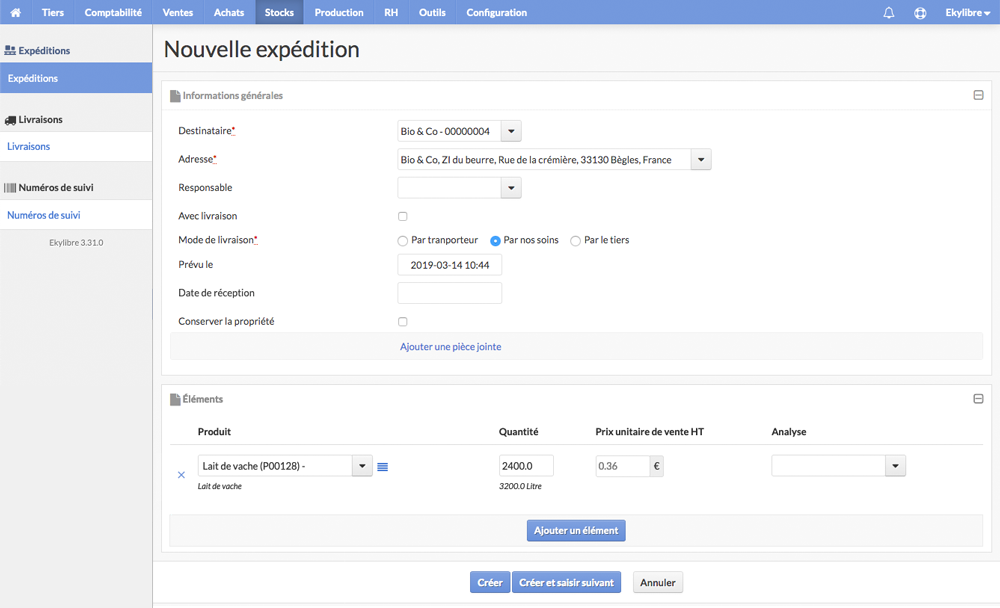The image size is (1000, 608).
Task: Collapse the Informations générales panel
Action: pos(978,95)
